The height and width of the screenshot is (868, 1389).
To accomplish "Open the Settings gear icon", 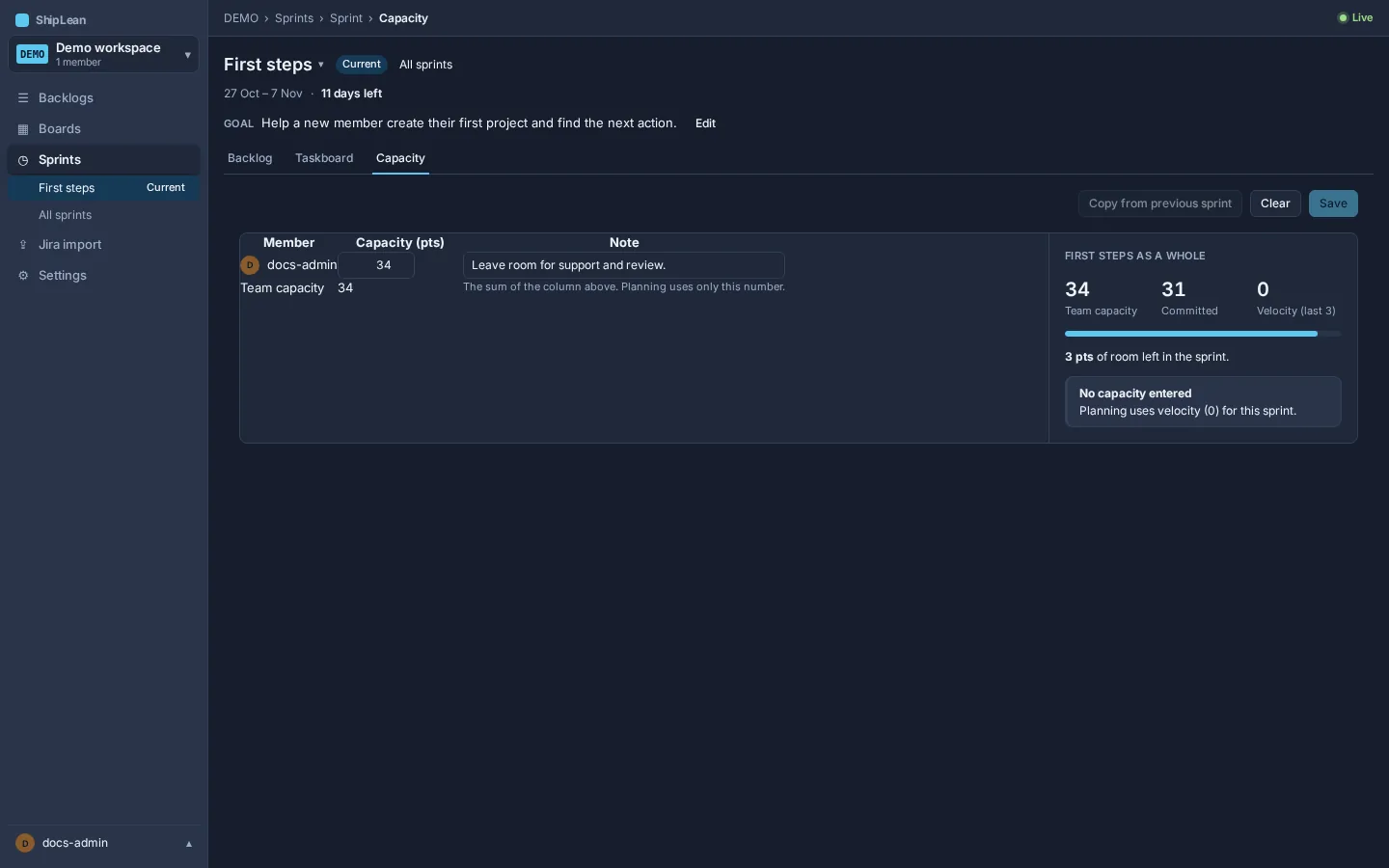I will coord(23,276).
